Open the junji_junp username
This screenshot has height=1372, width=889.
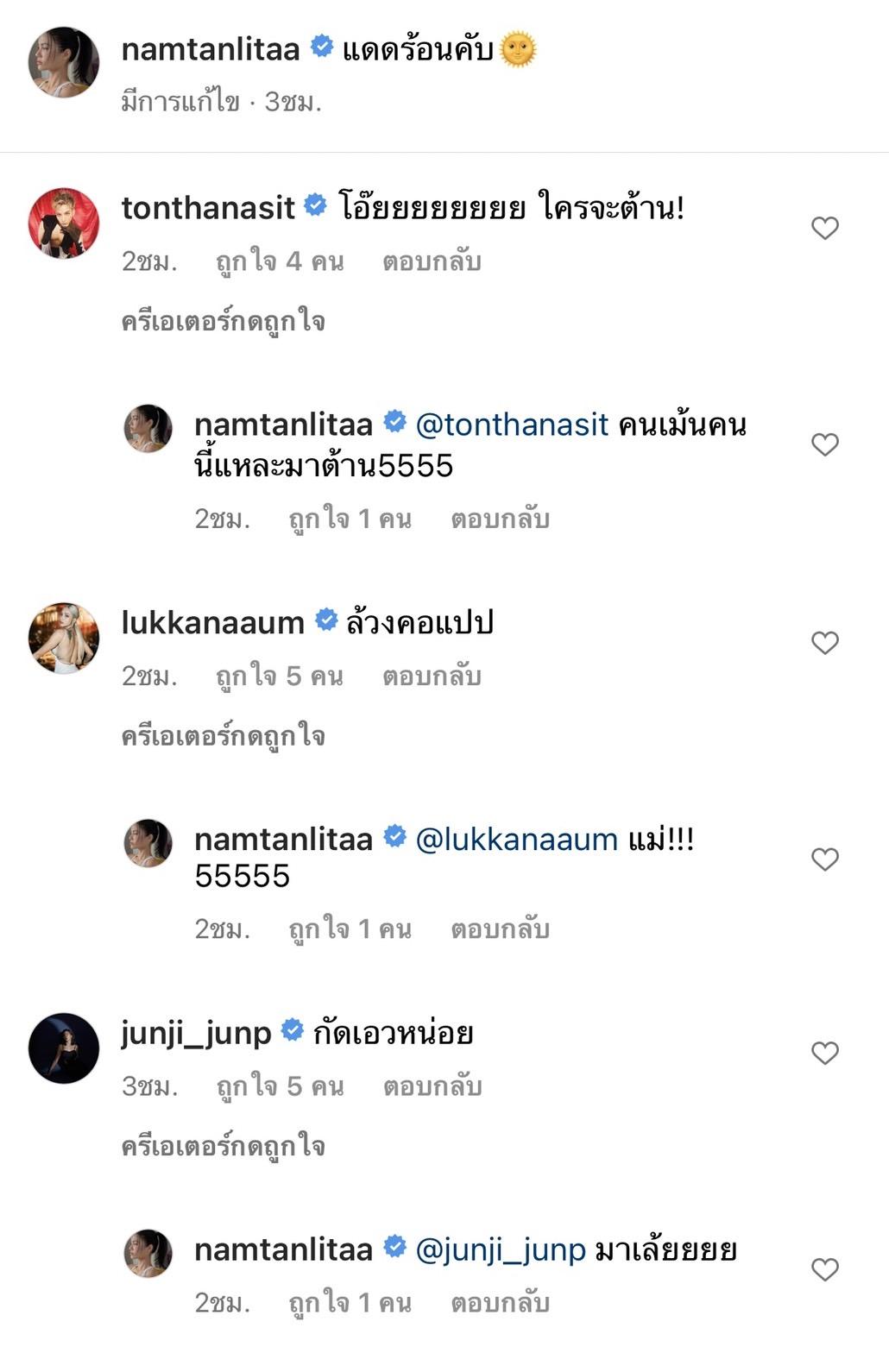point(197,1032)
